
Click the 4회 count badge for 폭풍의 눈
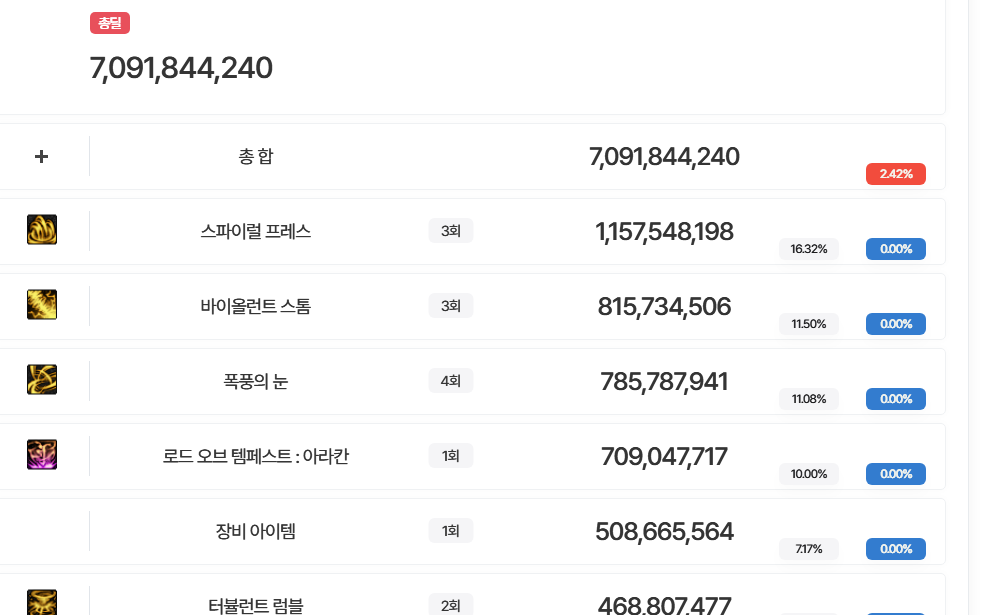tap(451, 381)
